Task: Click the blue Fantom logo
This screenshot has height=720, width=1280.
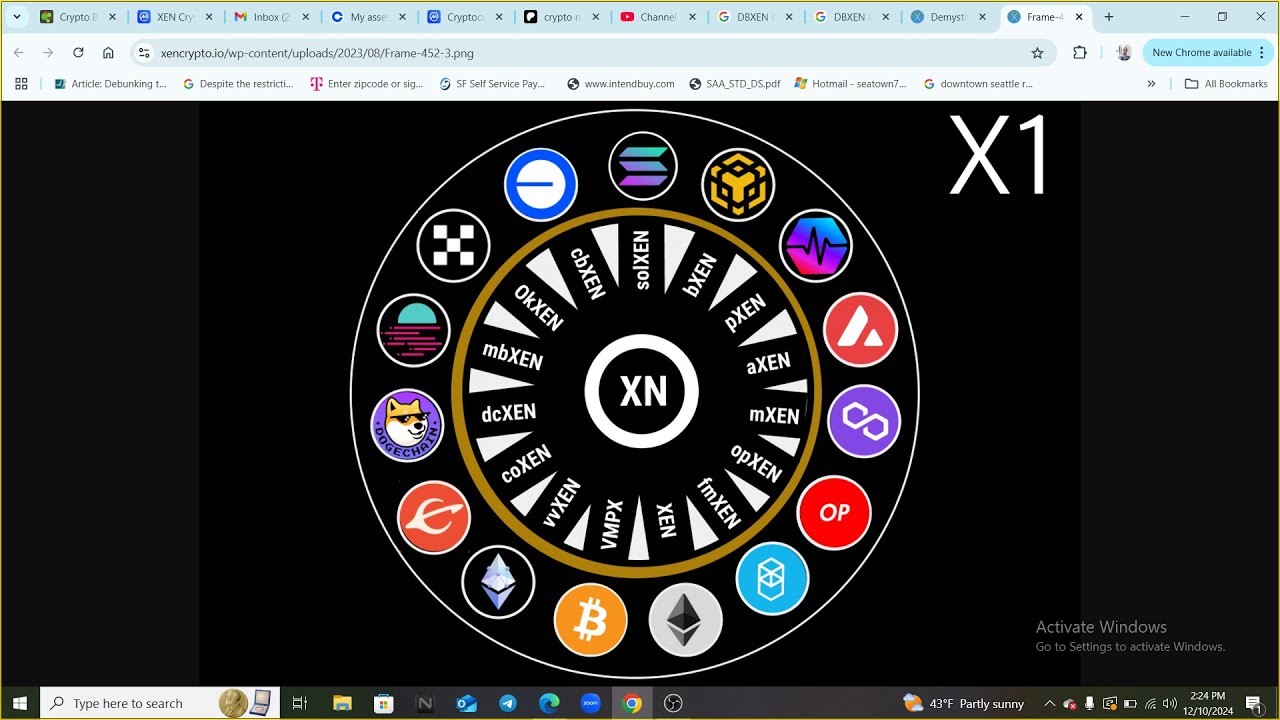Action: point(772,578)
